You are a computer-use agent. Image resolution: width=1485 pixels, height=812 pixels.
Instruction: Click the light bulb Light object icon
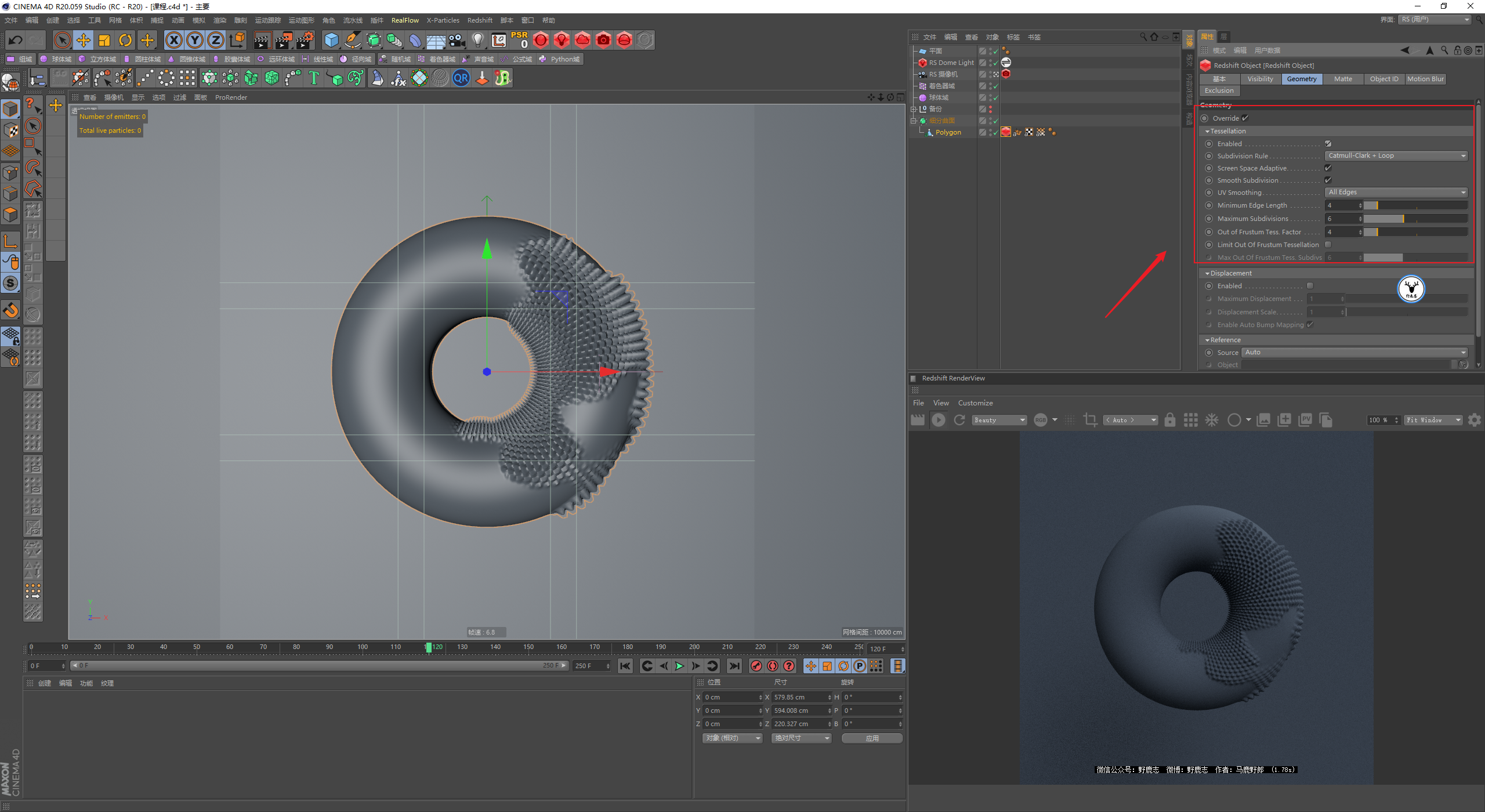(477, 40)
